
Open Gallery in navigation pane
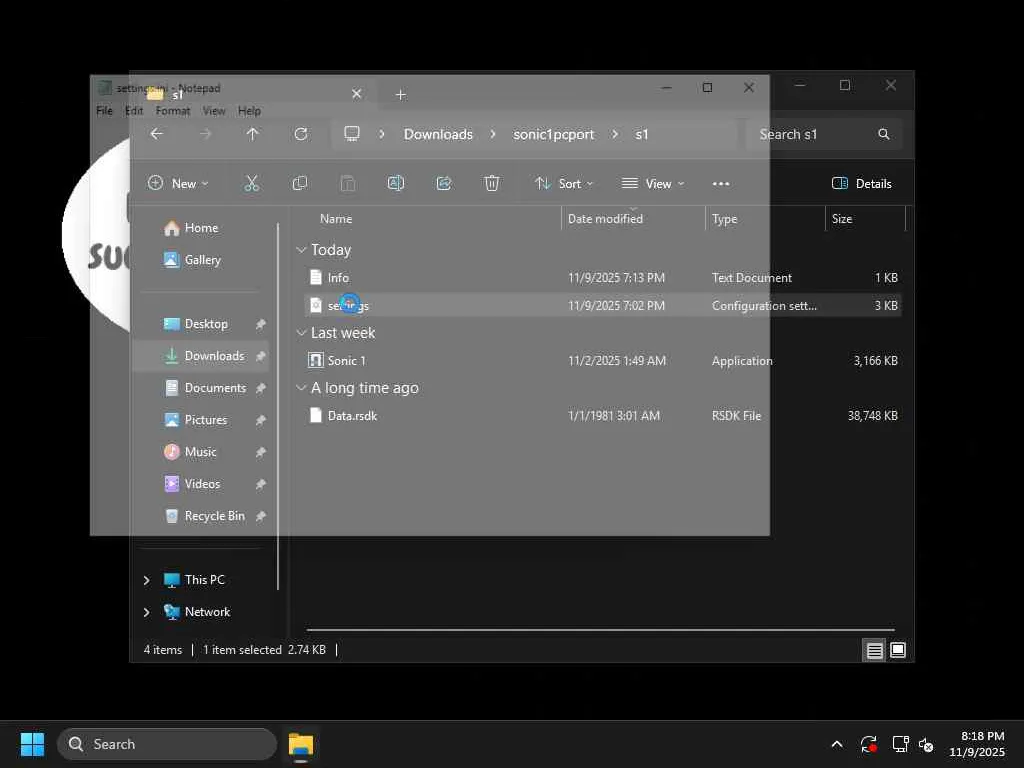pyautogui.click(x=202, y=260)
